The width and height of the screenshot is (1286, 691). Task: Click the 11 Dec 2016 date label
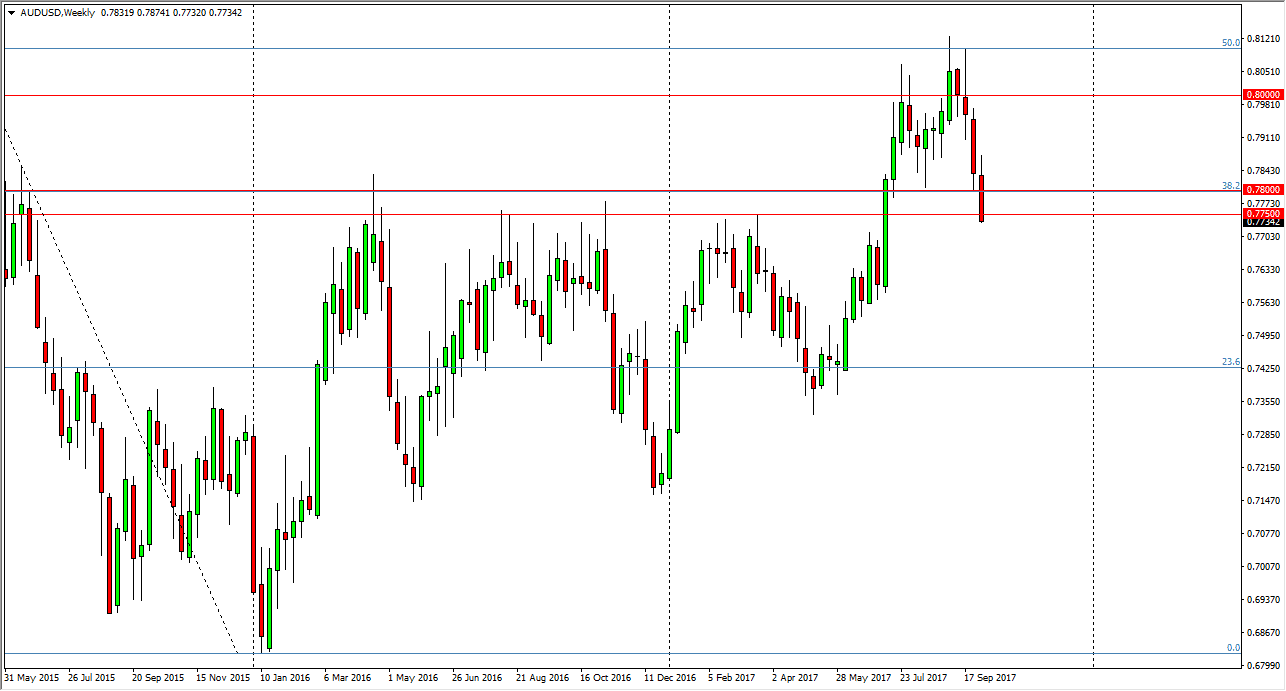point(669,677)
